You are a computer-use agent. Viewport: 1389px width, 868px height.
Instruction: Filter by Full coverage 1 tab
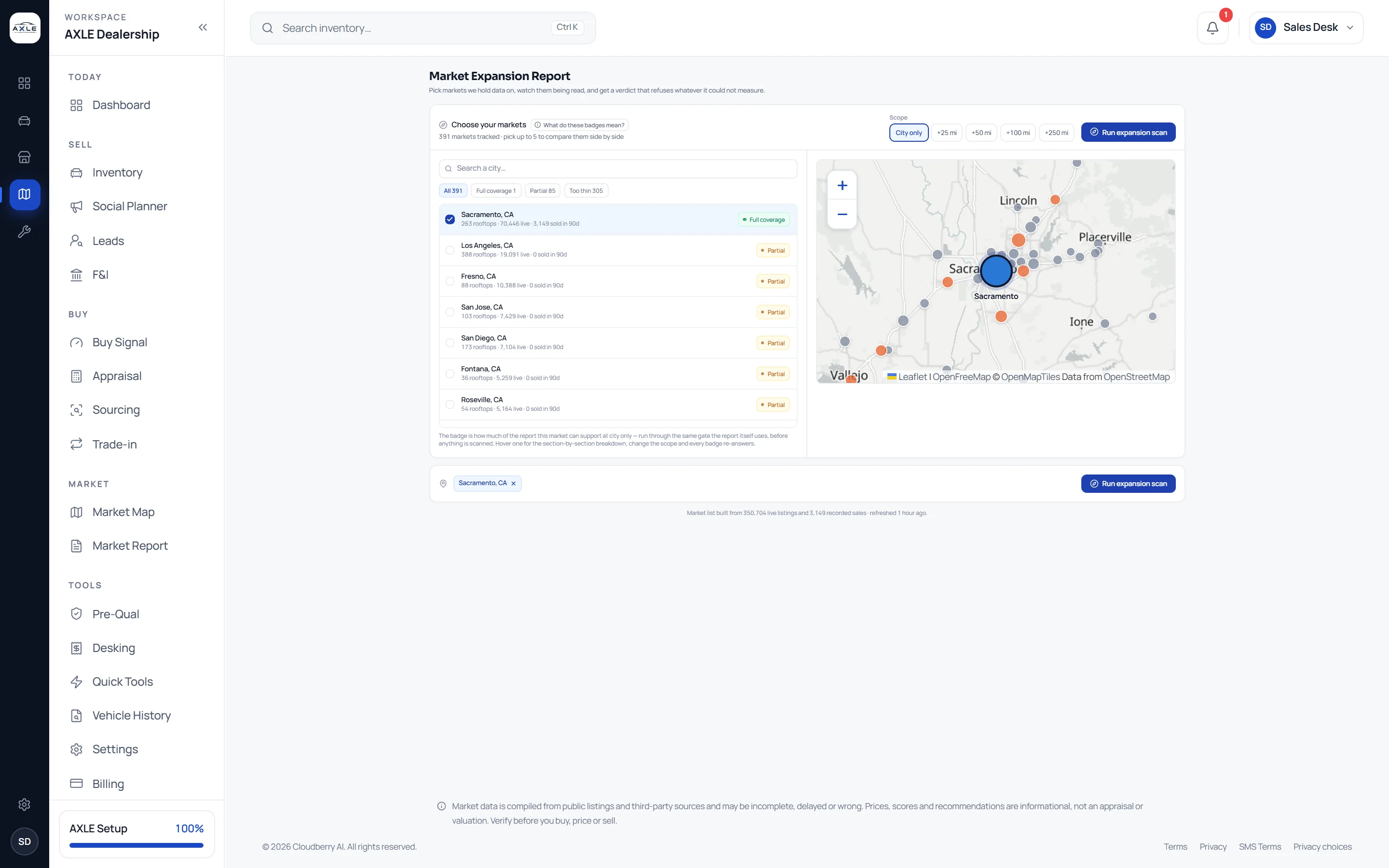coord(496,190)
